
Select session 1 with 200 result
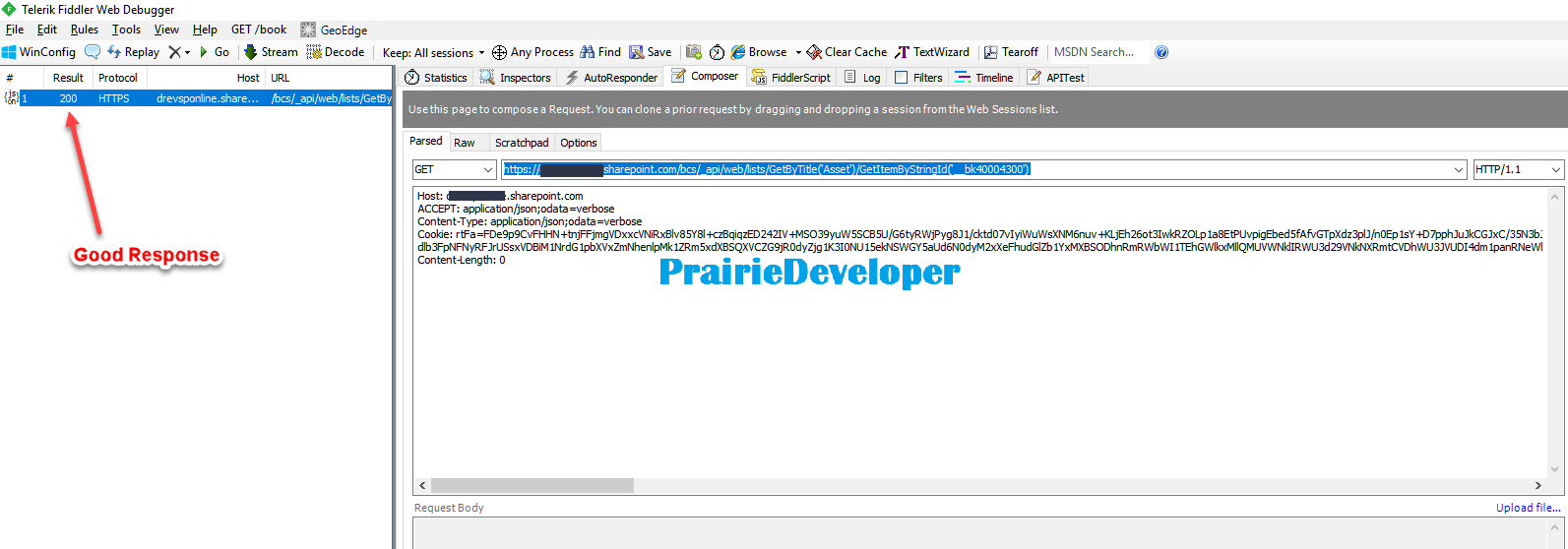click(x=197, y=98)
